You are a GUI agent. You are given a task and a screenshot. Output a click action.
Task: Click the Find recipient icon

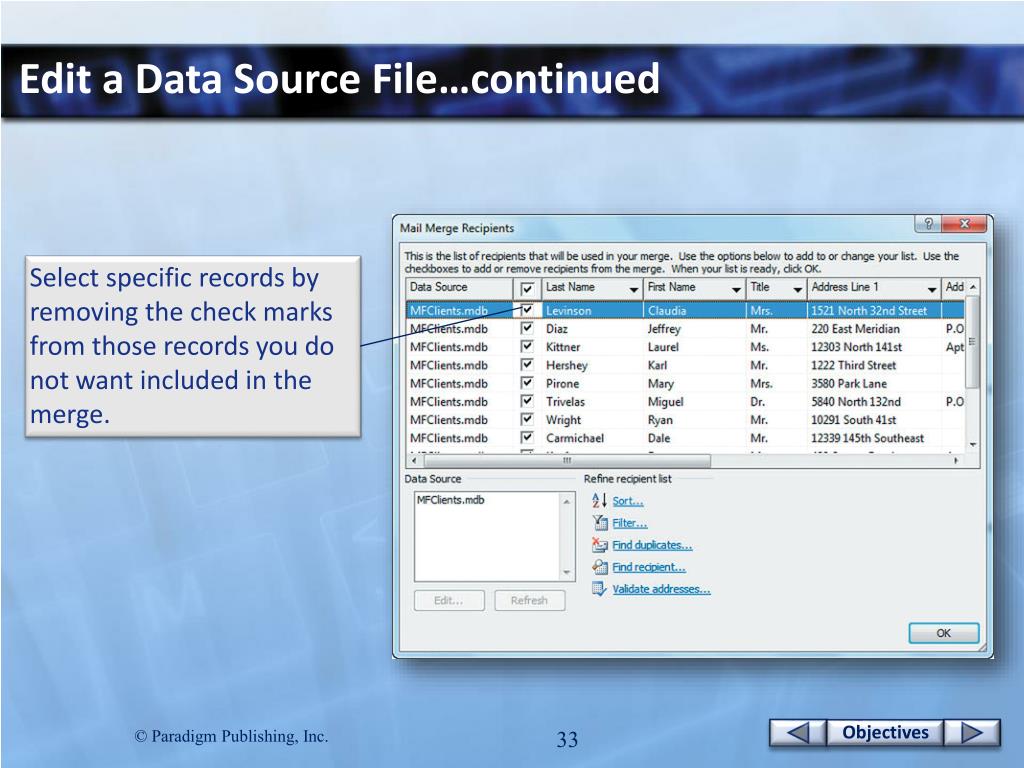click(600, 567)
